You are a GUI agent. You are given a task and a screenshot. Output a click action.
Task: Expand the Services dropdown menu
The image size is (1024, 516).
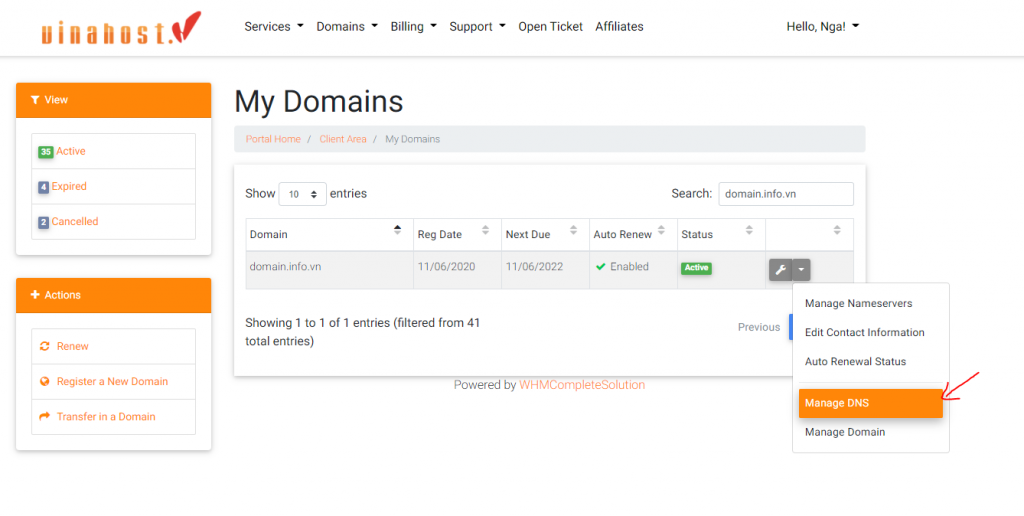tap(273, 27)
